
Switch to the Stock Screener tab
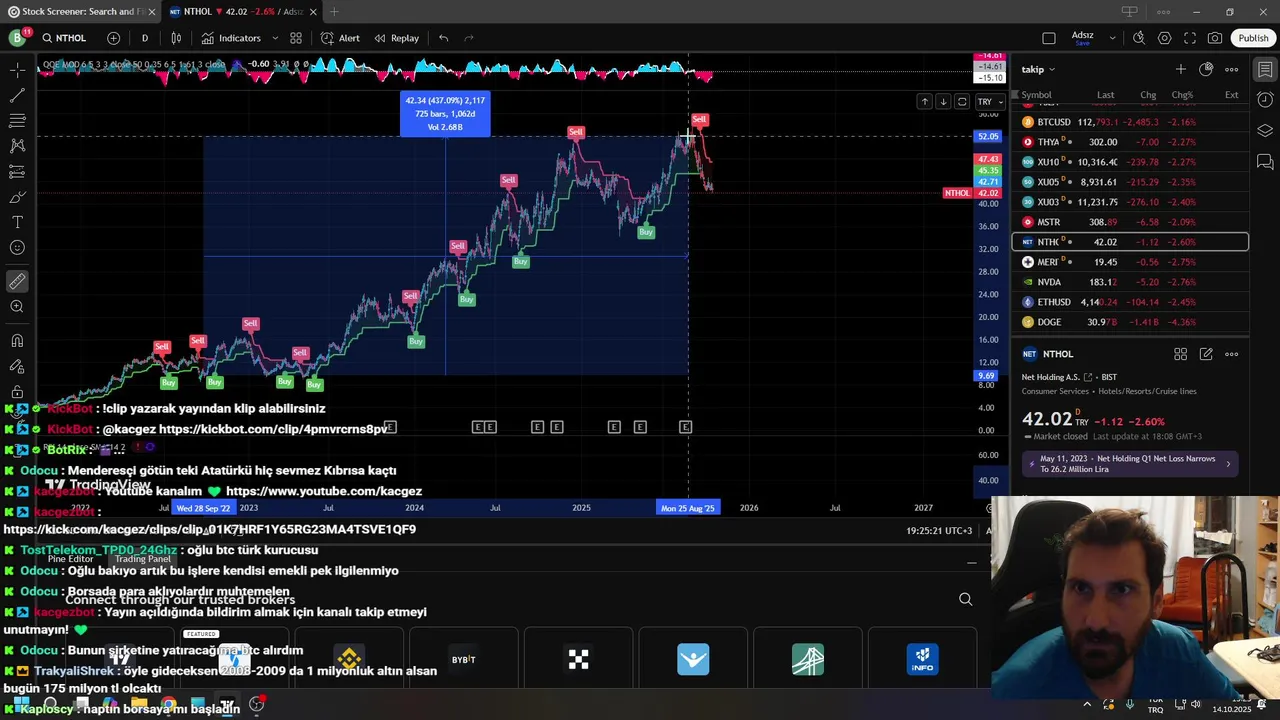point(82,12)
